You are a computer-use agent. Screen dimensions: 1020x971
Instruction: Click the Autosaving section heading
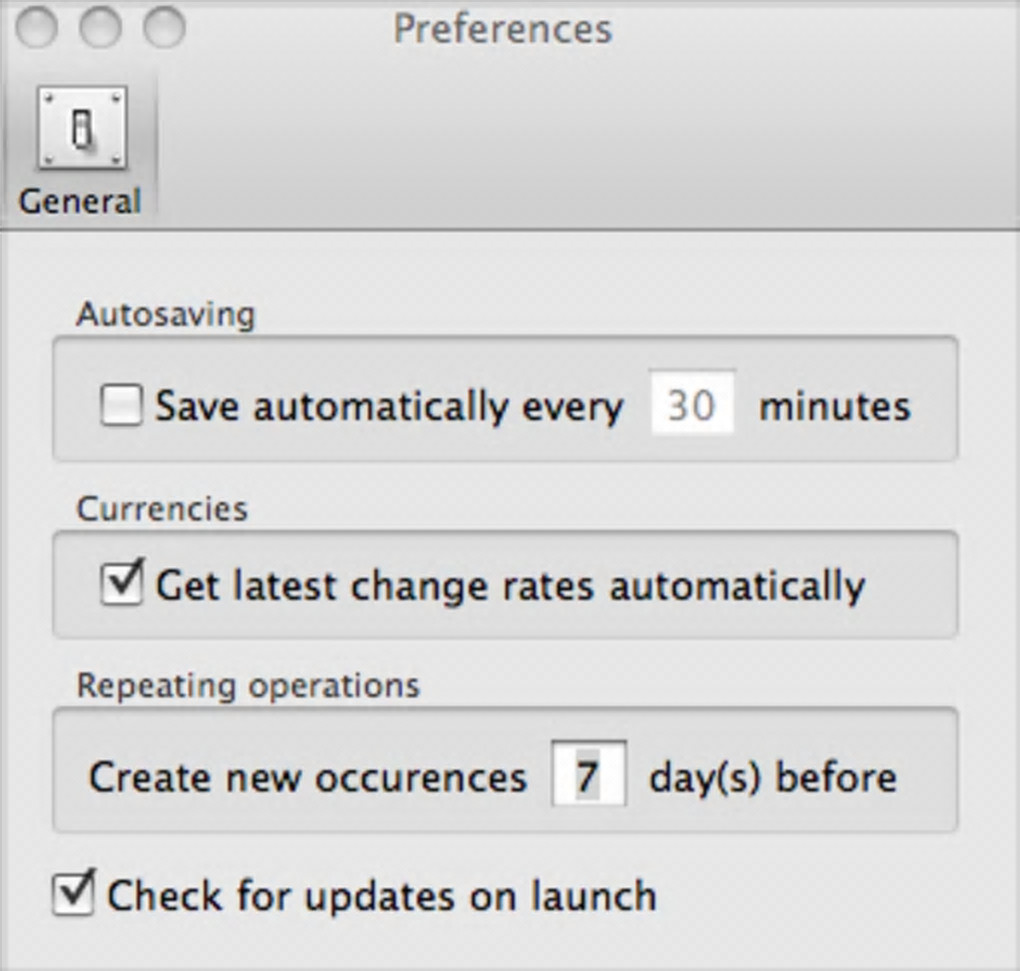click(166, 314)
